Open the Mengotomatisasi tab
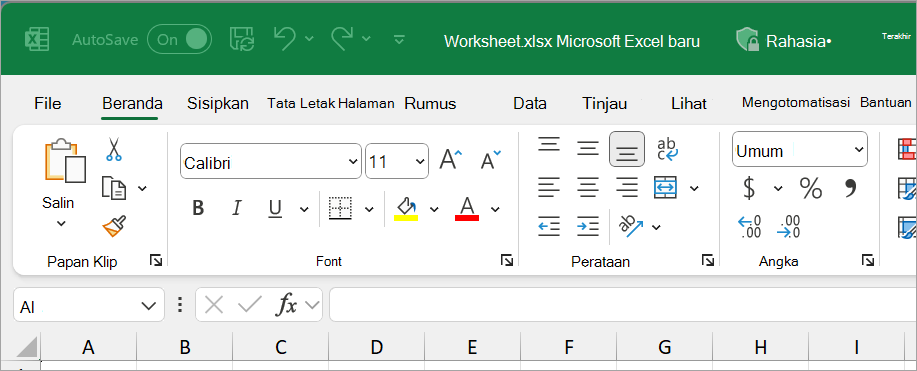 (795, 103)
